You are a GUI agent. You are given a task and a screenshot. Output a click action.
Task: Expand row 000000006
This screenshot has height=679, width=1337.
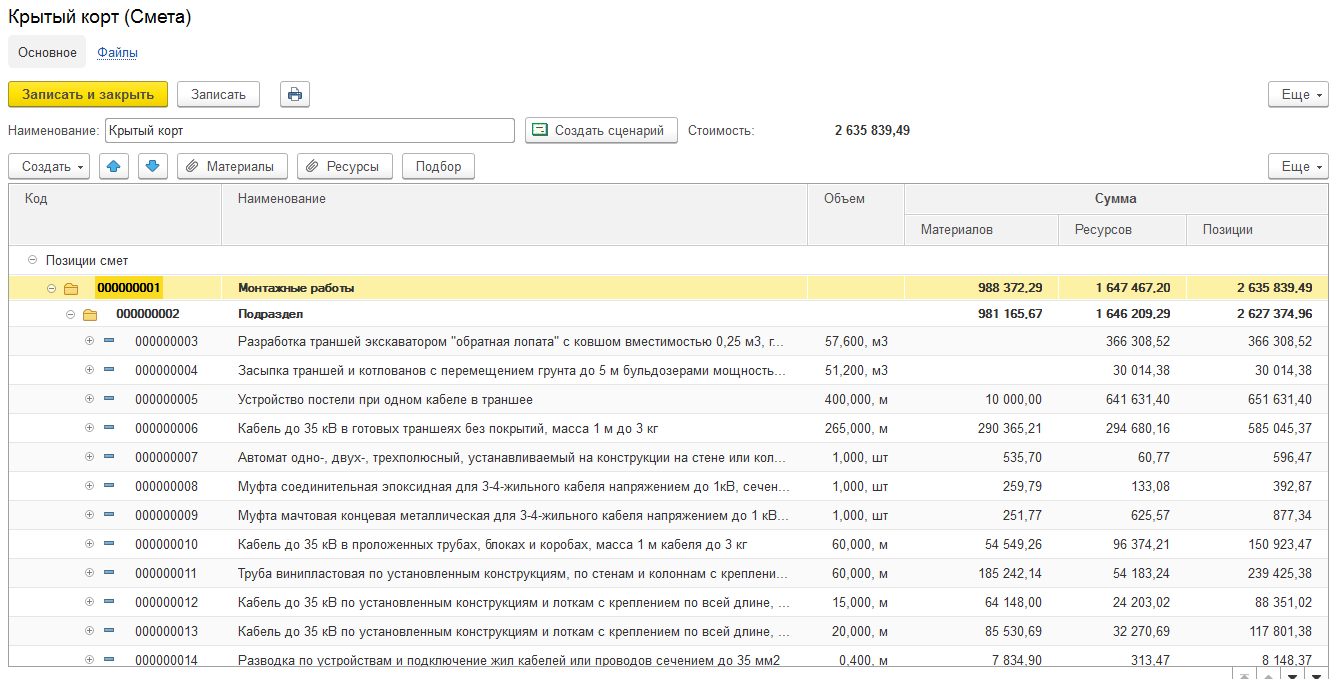[x=89, y=428]
